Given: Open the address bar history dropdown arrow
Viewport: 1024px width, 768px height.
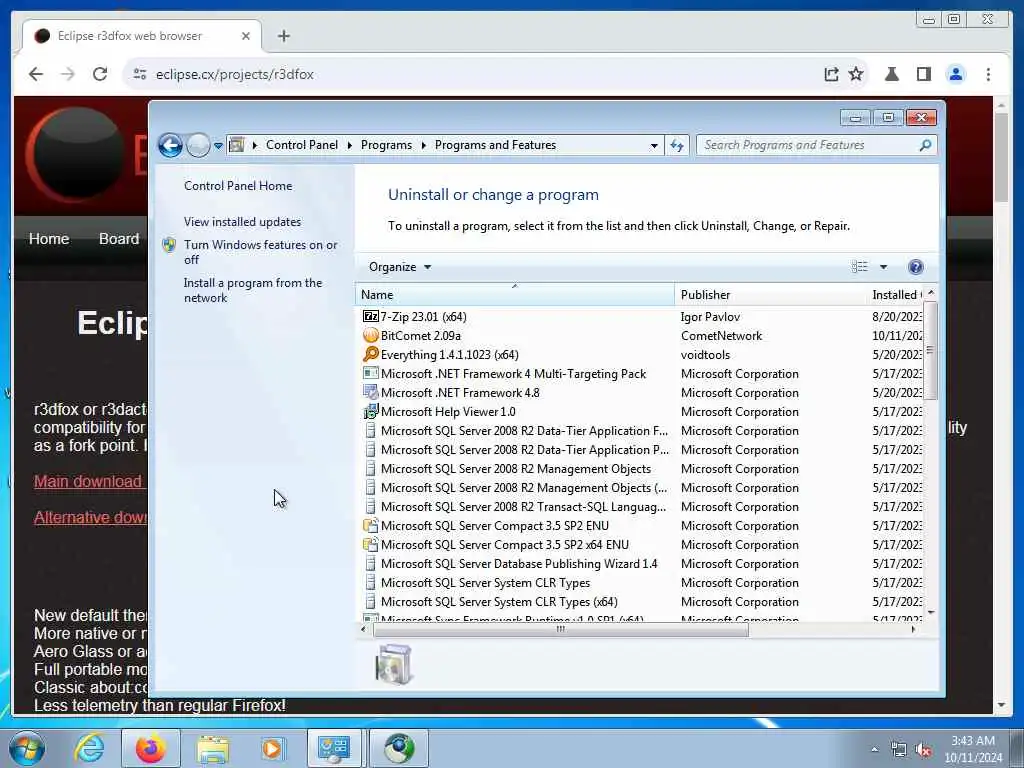Looking at the screenshot, I should pos(654,146).
